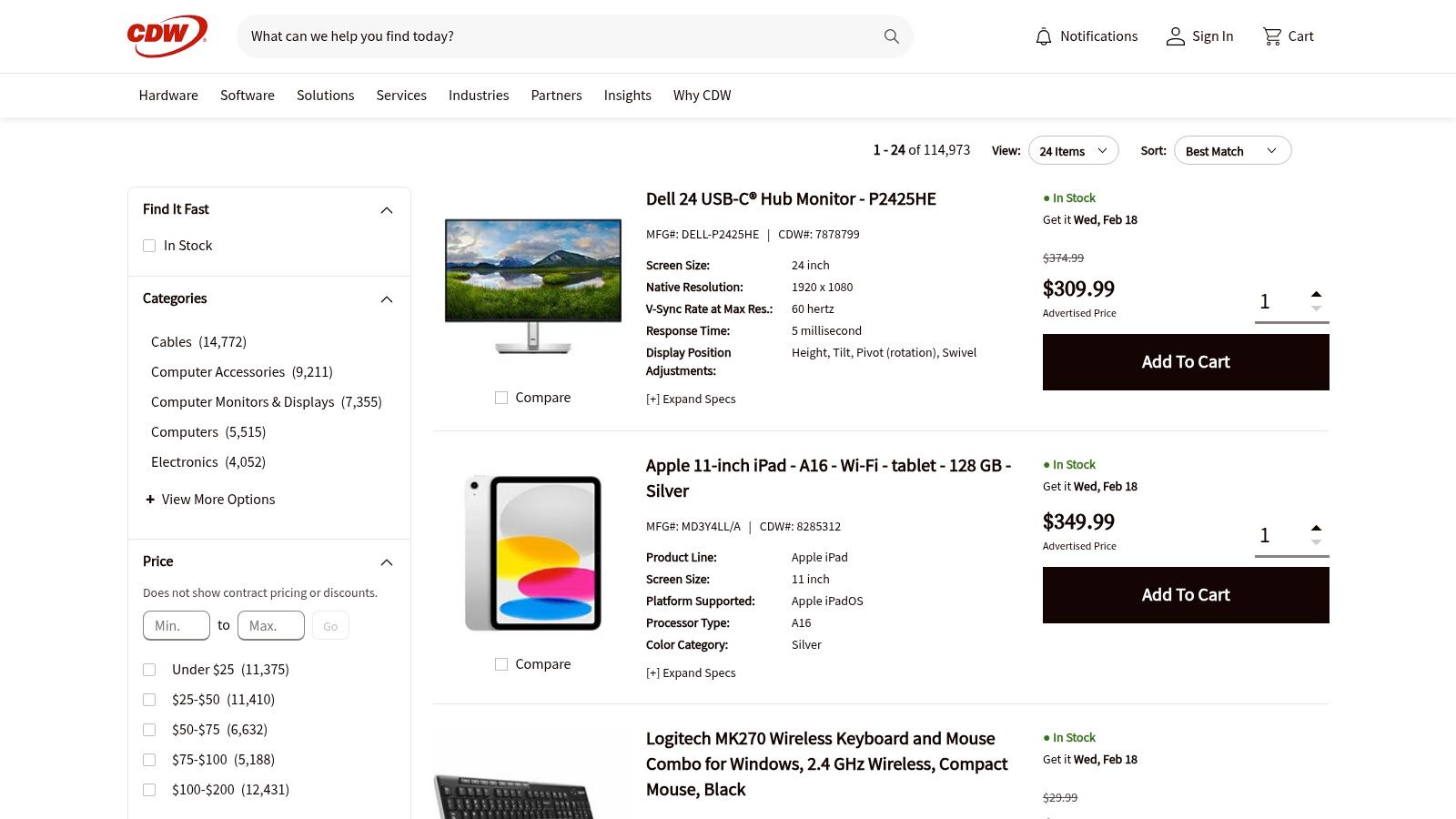Image resolution: width=1456 pixels, height=819 pixels.
Task: Open the 24 Items view dropdown
Action: click(x=1073, y=151)
